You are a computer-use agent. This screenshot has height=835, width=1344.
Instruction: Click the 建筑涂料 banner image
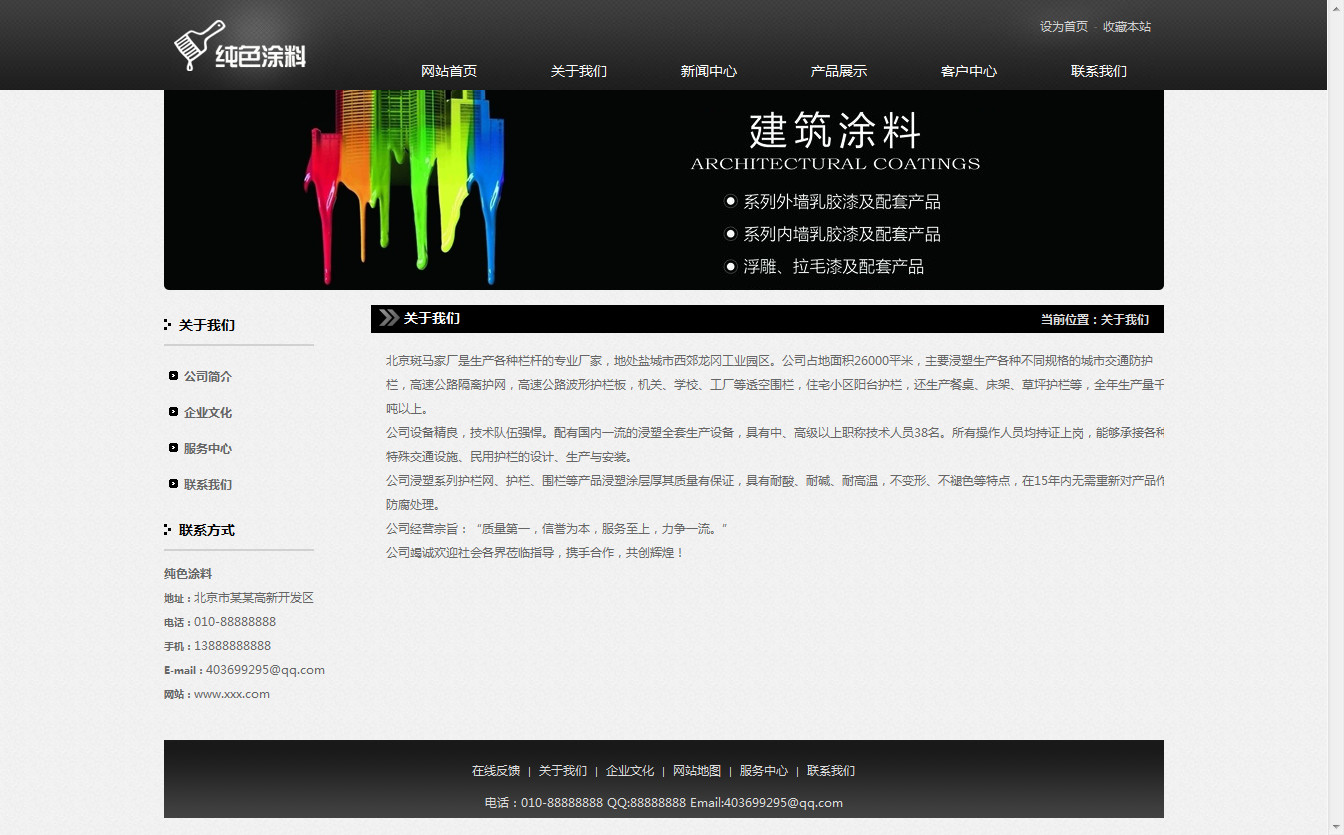tap(663, 190)
